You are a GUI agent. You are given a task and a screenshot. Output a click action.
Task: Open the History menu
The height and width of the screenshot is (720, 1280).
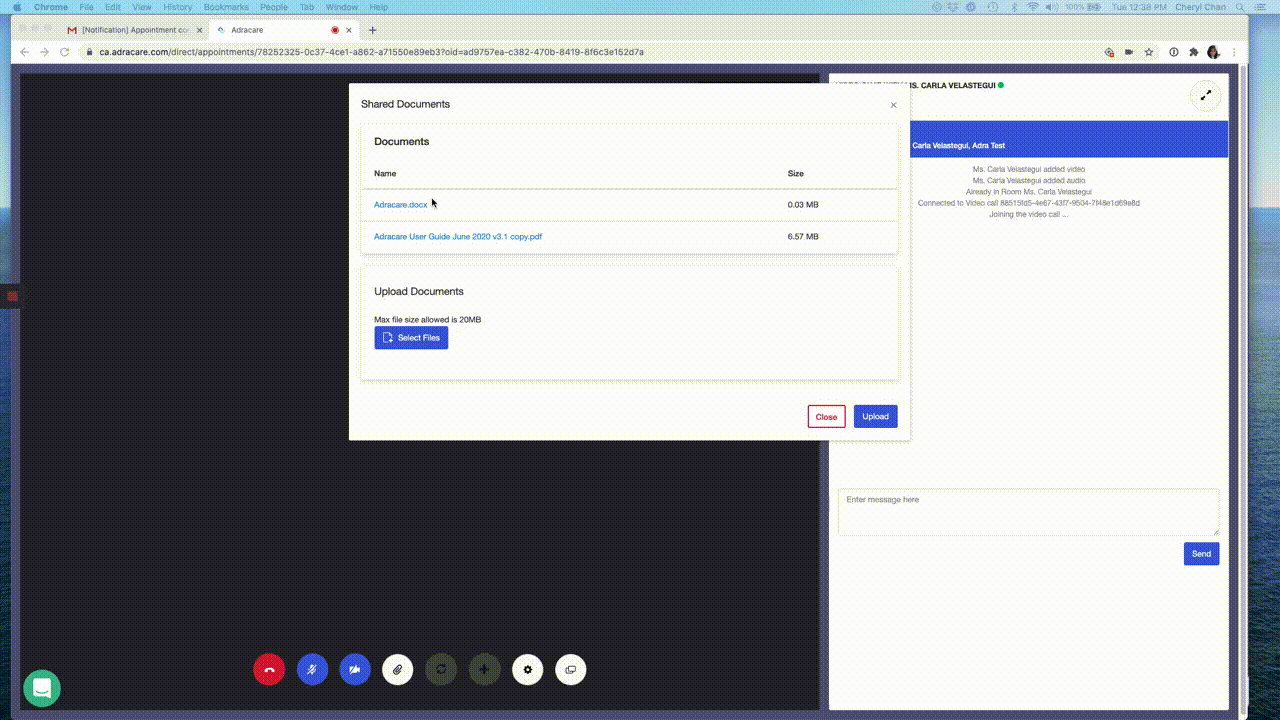(178, 7)
